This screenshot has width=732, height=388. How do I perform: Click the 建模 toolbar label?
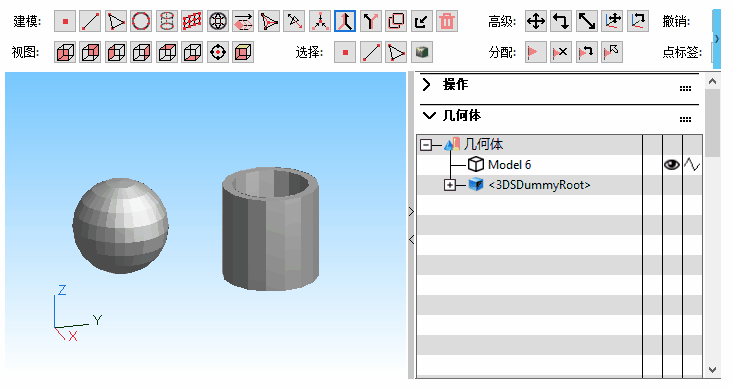[27, 21]
